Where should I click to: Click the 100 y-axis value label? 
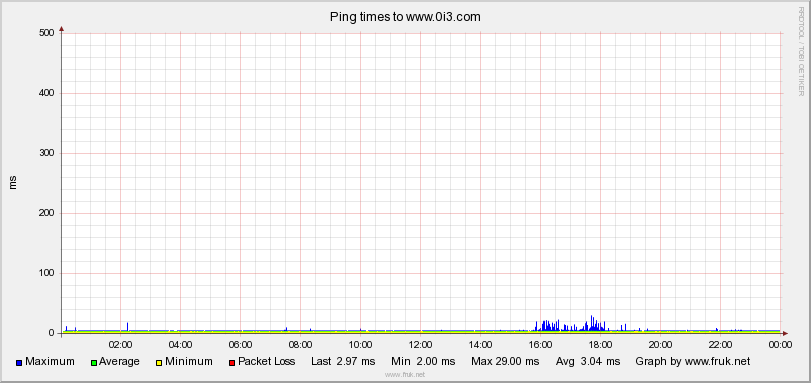pos(47,273)
